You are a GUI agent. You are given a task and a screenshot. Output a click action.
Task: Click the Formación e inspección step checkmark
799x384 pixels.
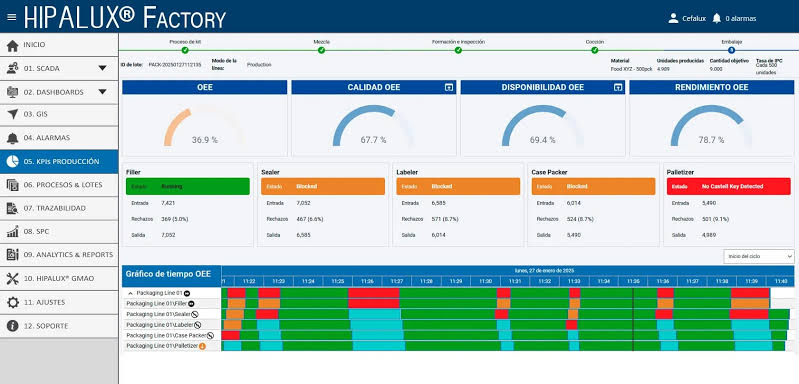(x=458, y=50)
